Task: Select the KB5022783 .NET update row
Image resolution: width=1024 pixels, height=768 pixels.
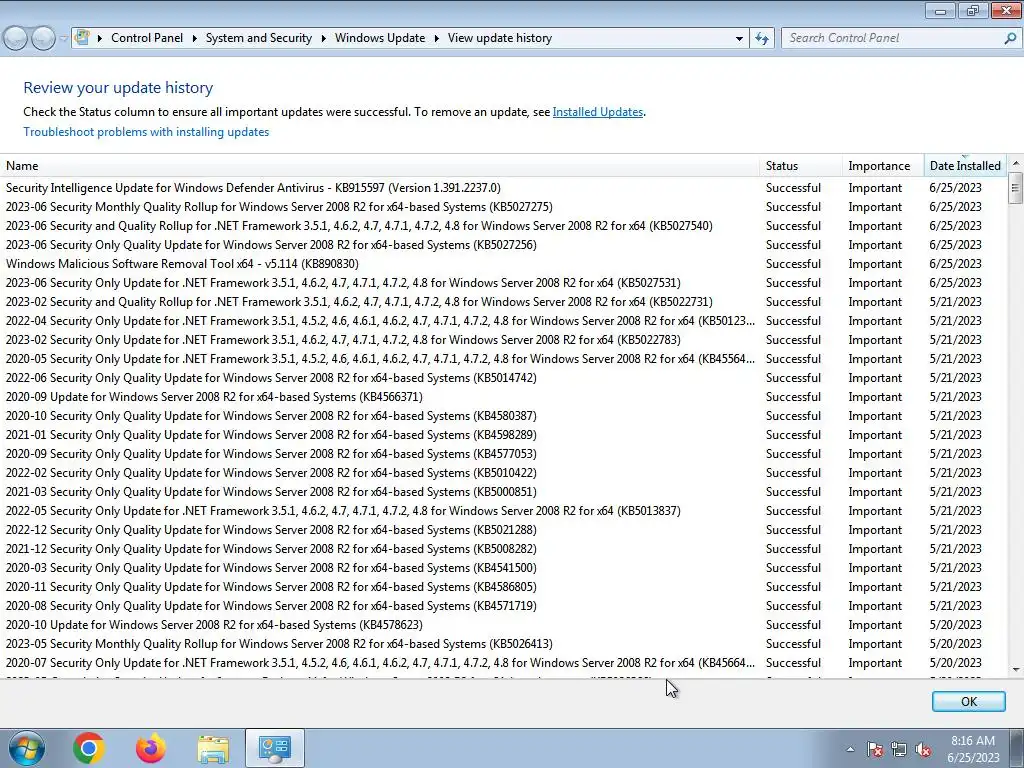Action: pyautogui.click(x=503, y=340)
